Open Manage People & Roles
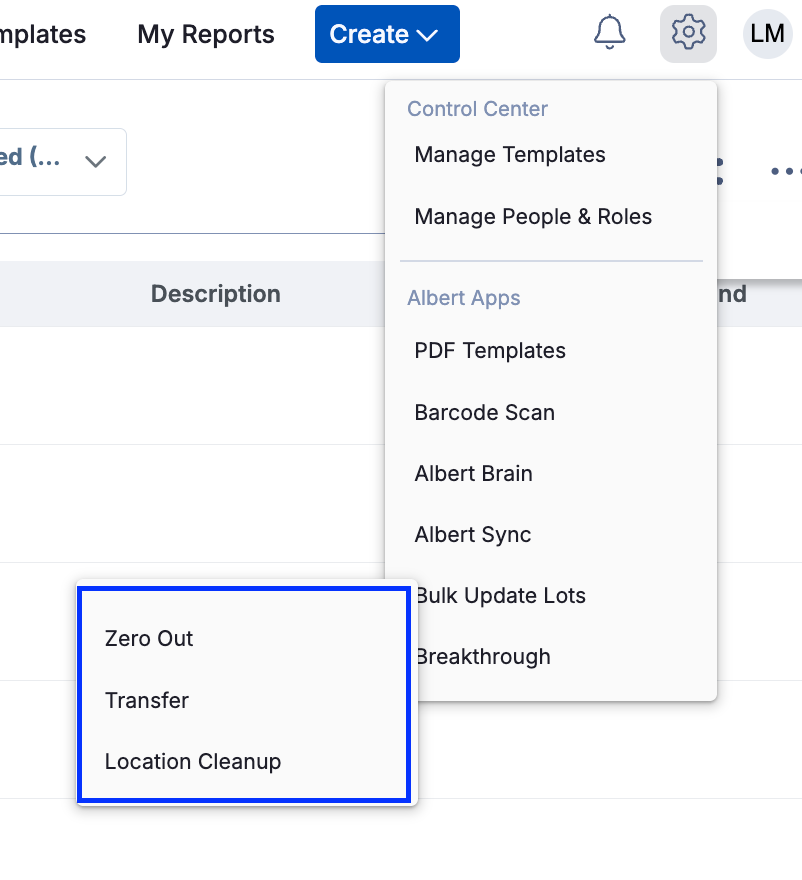The image size is (802, 880). click(x=533, y=217)
